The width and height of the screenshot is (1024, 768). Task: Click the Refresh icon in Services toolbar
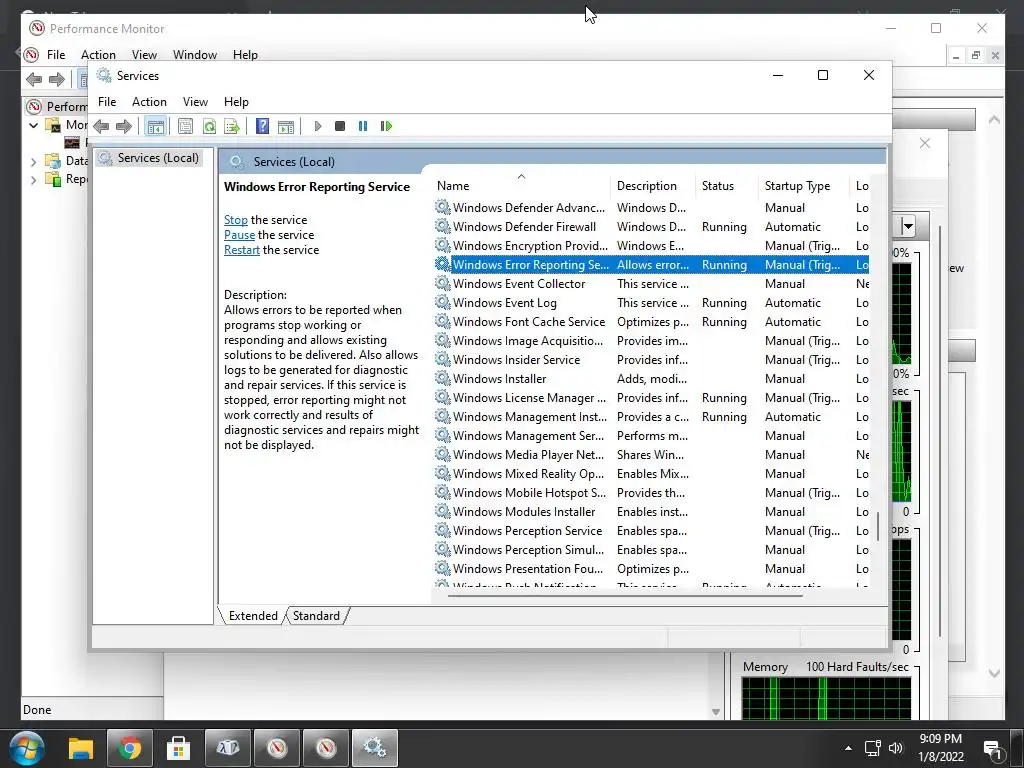point(209,126)
